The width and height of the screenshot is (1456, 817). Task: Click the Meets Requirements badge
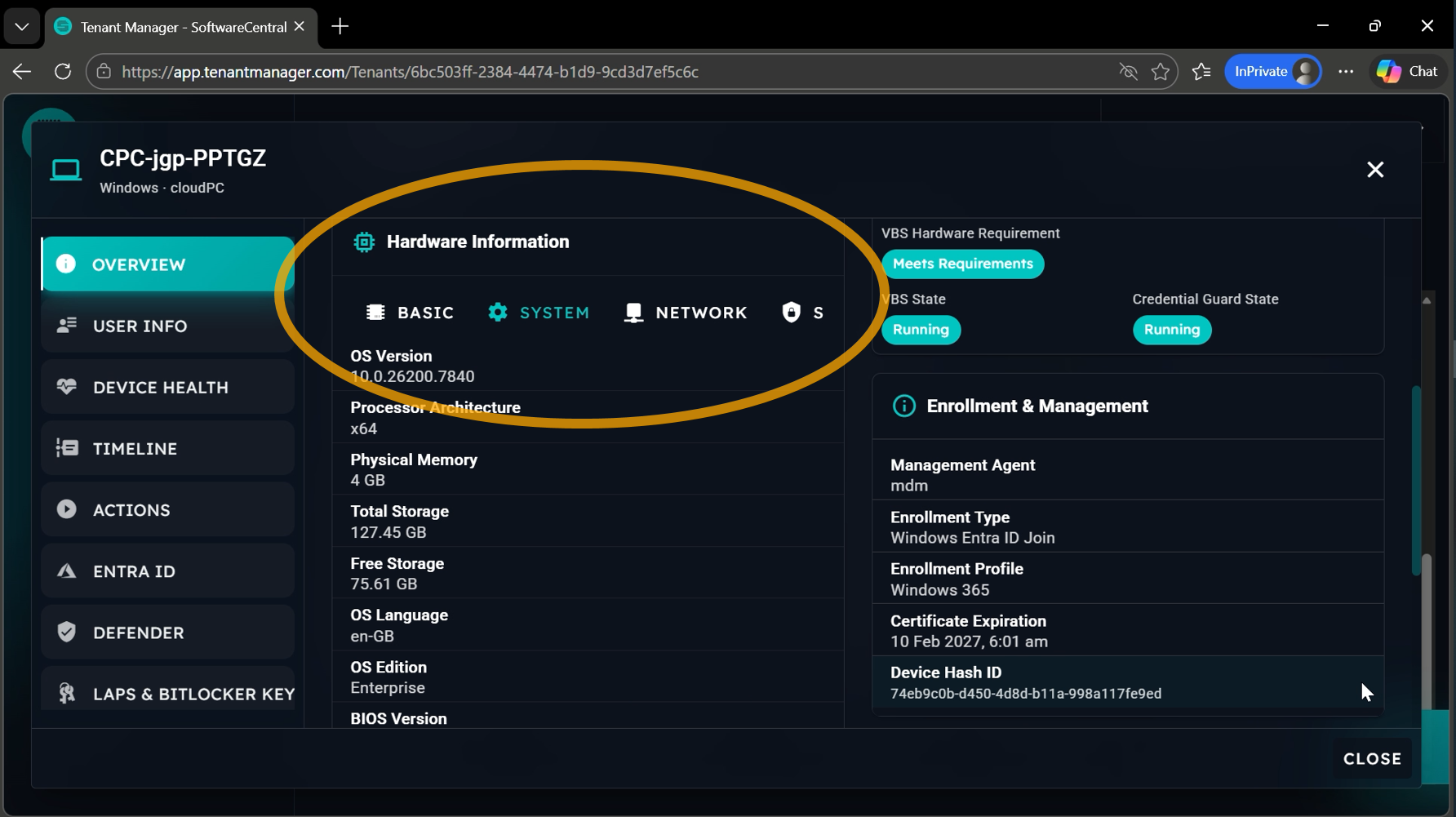click(962, 264)
